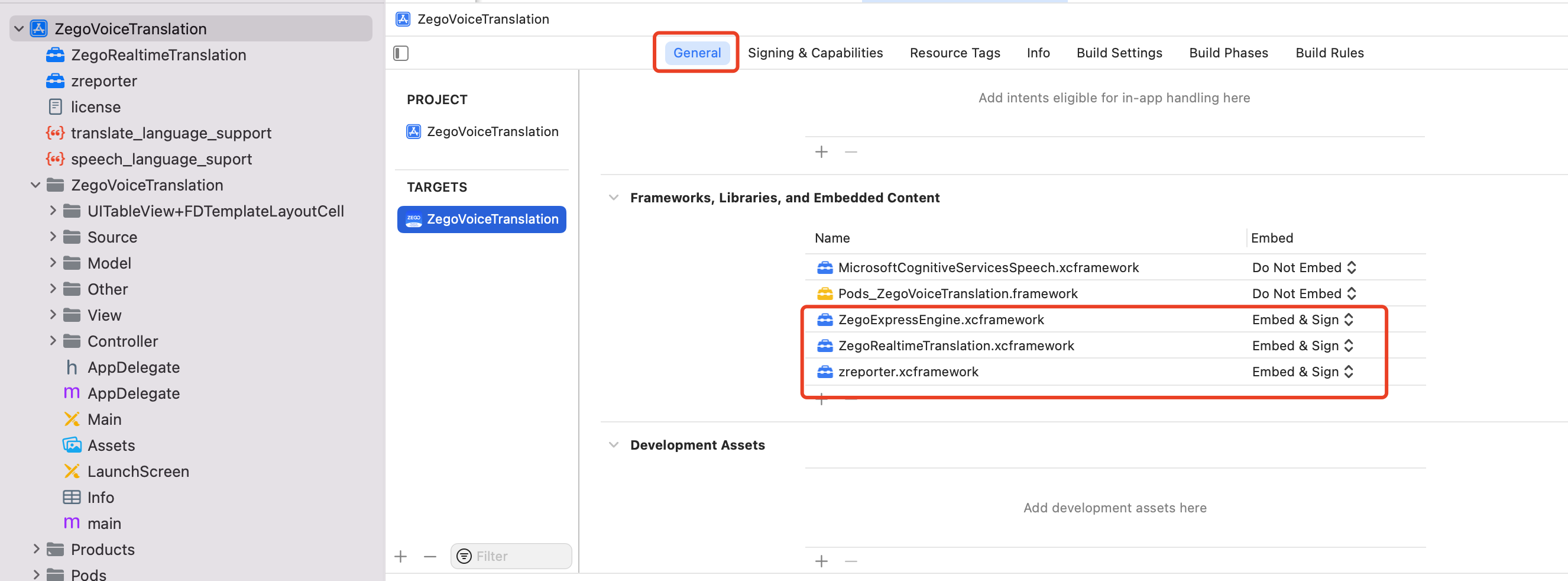Select the license file document icon
Screen dimensions: 1568x581
[x=55, y=106]
